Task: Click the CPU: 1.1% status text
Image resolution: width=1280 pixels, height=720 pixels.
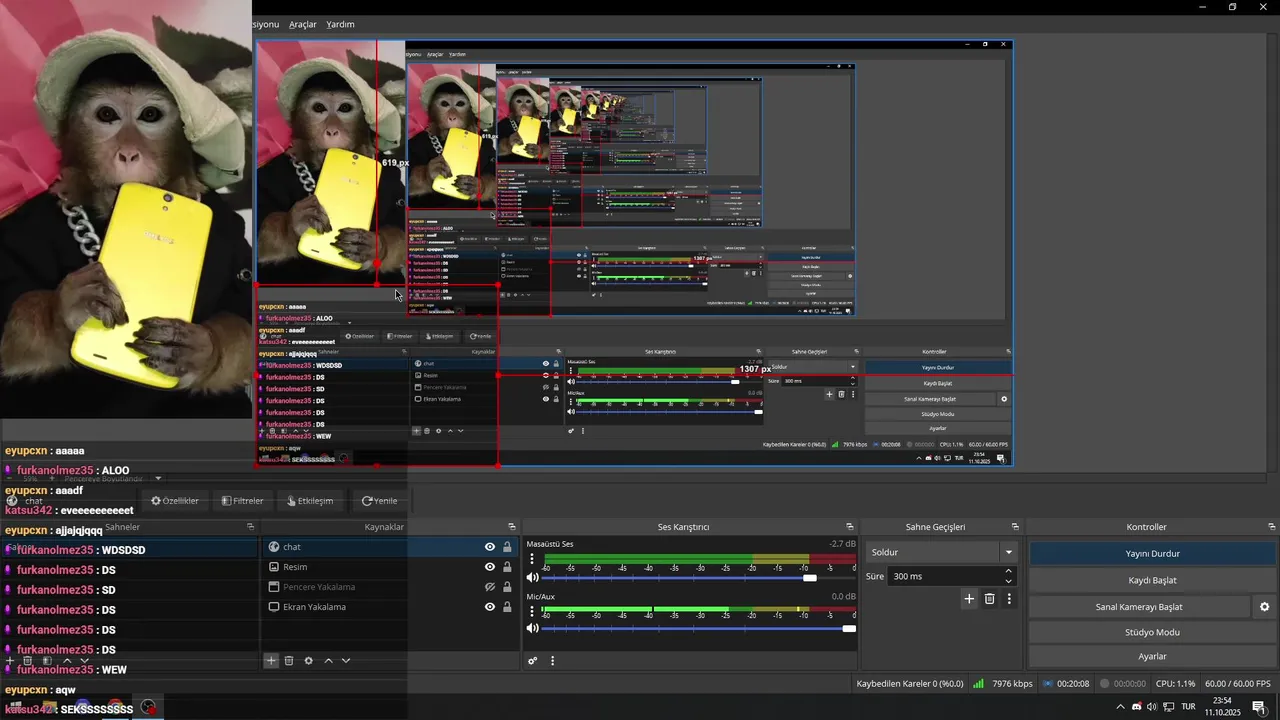Action: click(1175, 684)
